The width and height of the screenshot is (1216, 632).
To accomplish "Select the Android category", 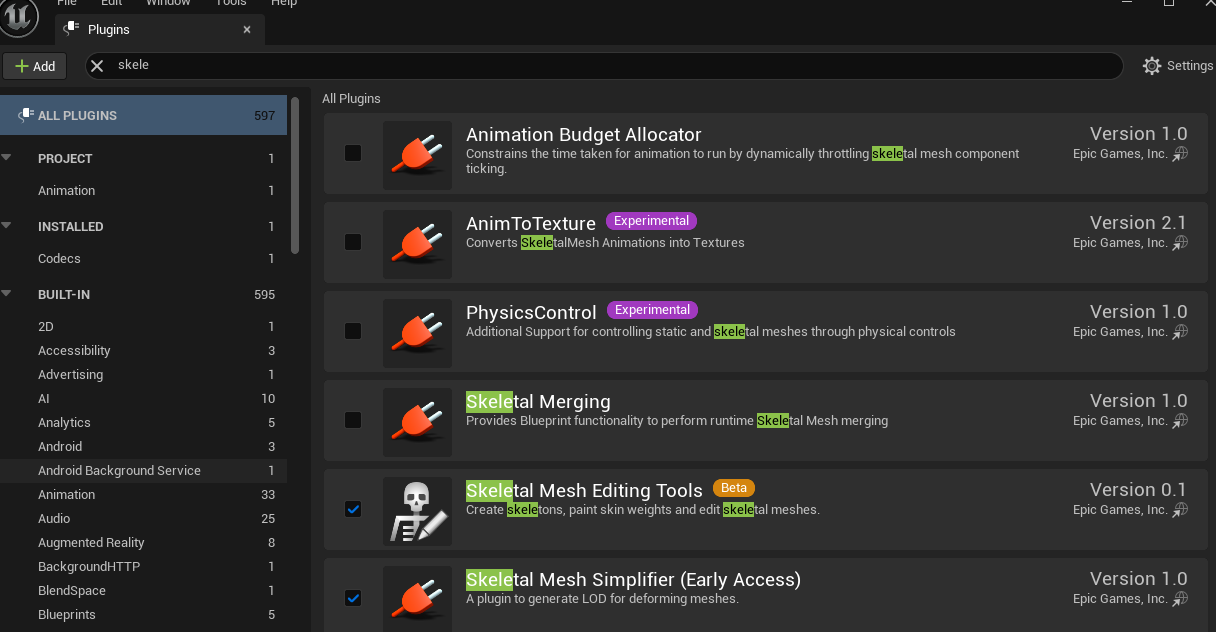I will [x=143, y=446].
